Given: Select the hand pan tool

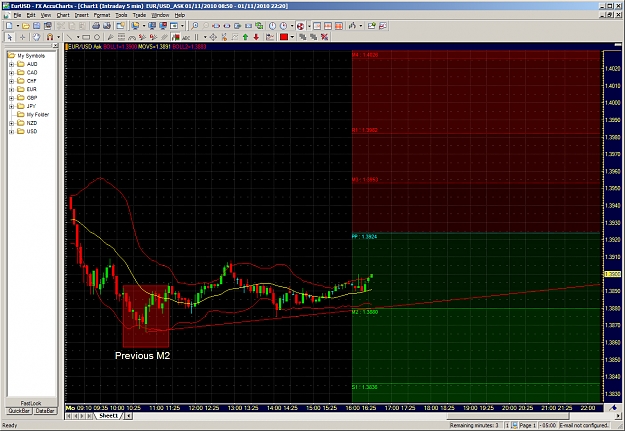Looking at the screenshot, I should 36,37.
